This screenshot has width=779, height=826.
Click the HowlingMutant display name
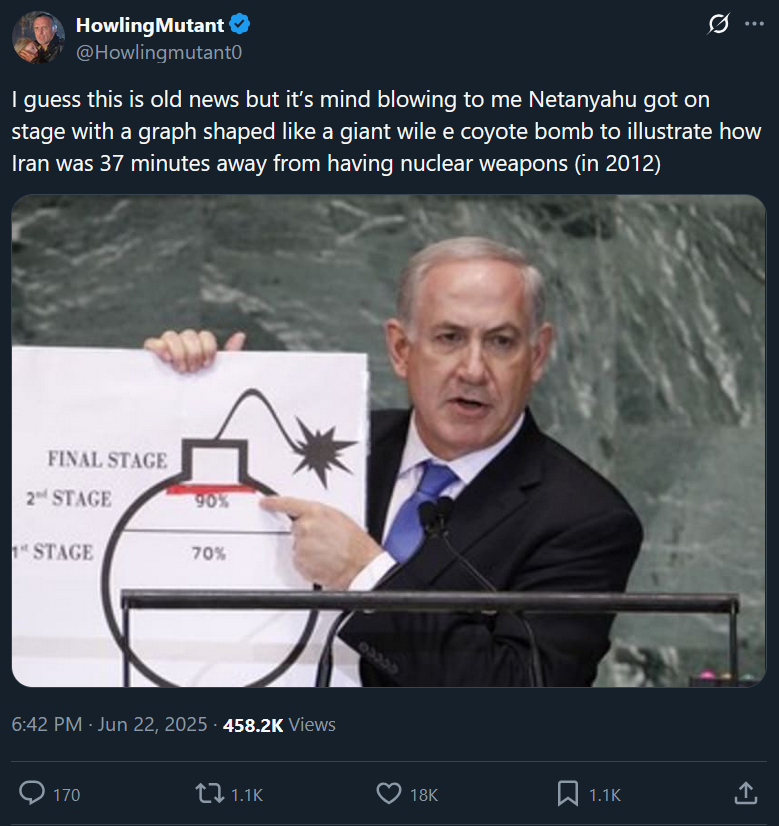click(x=150, y=25)
